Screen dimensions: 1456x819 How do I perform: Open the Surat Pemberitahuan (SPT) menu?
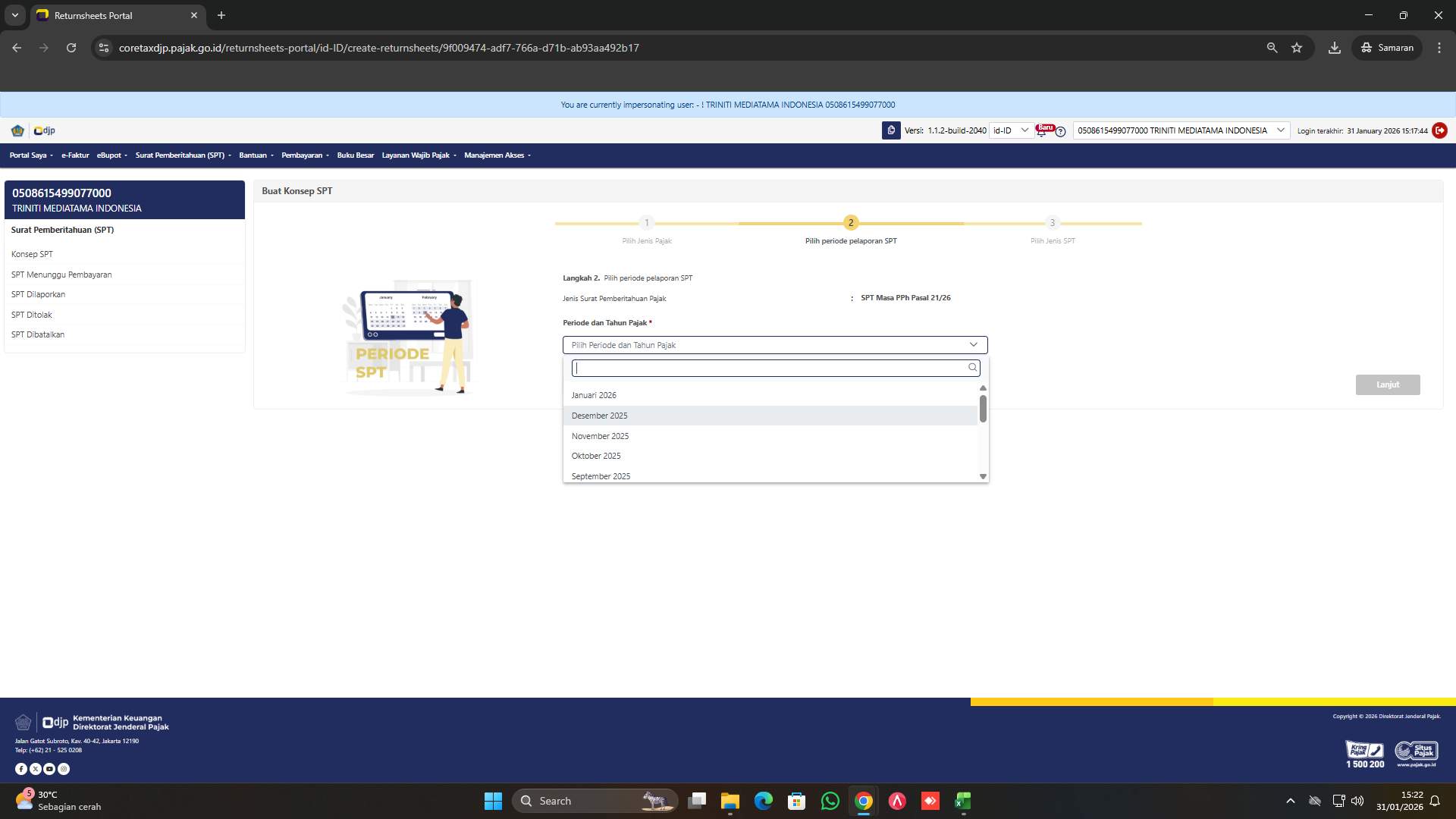point(182,155)
